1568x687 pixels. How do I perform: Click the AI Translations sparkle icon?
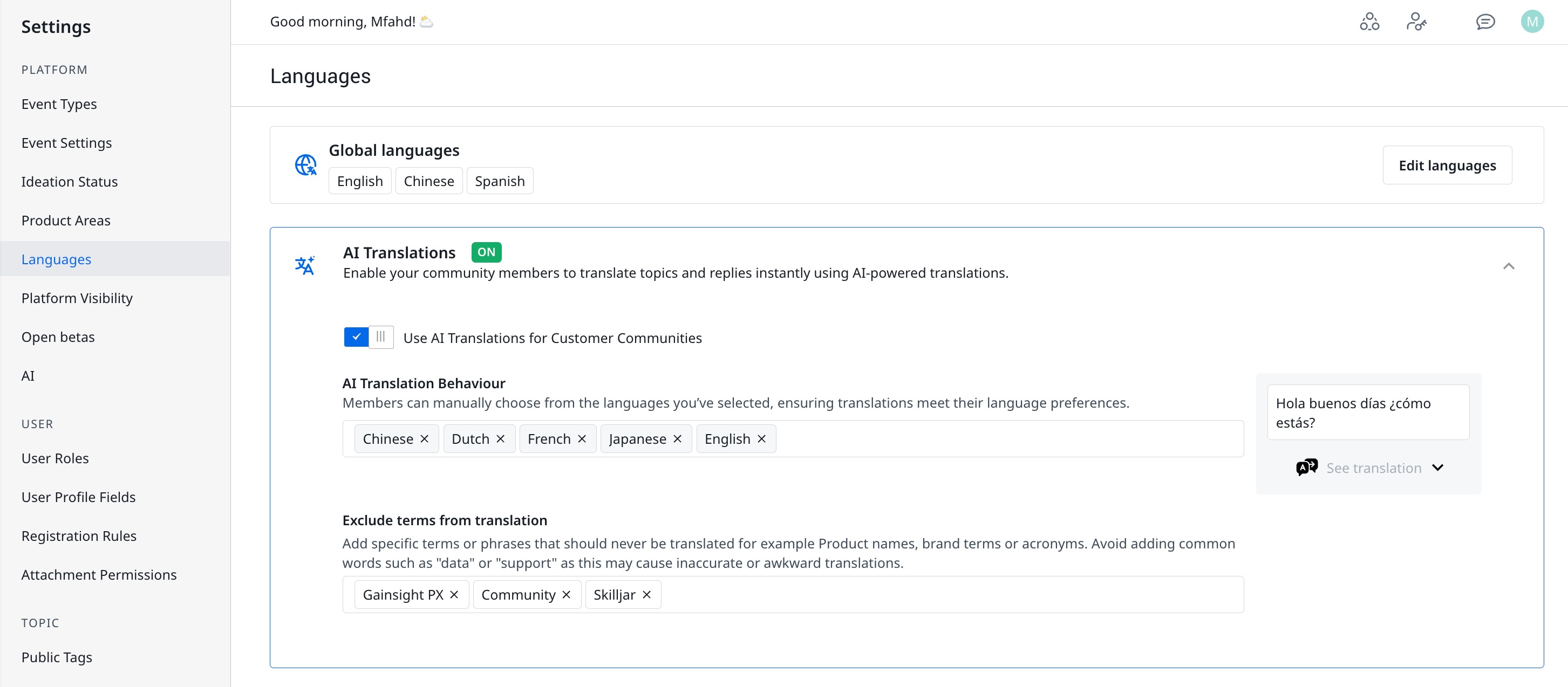(x=305, y=265)
